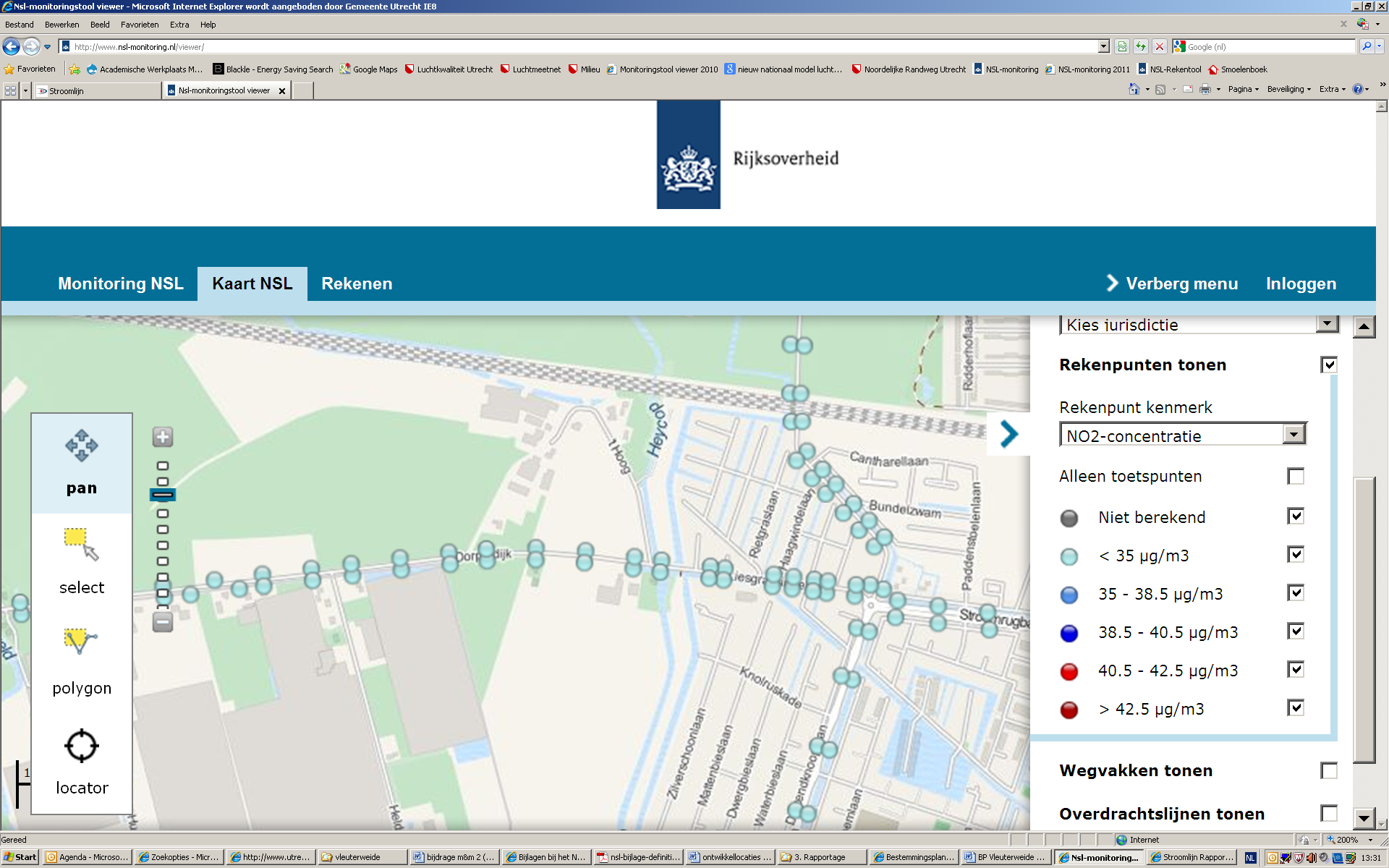Click the Verberg menu link

pyautogui.click(x=1172, y=284)
